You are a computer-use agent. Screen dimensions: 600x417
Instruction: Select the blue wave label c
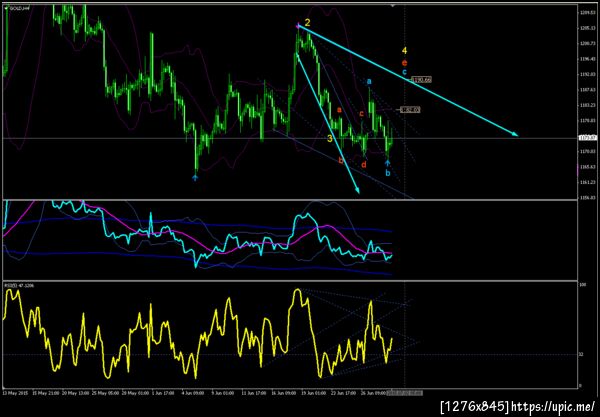404,72
